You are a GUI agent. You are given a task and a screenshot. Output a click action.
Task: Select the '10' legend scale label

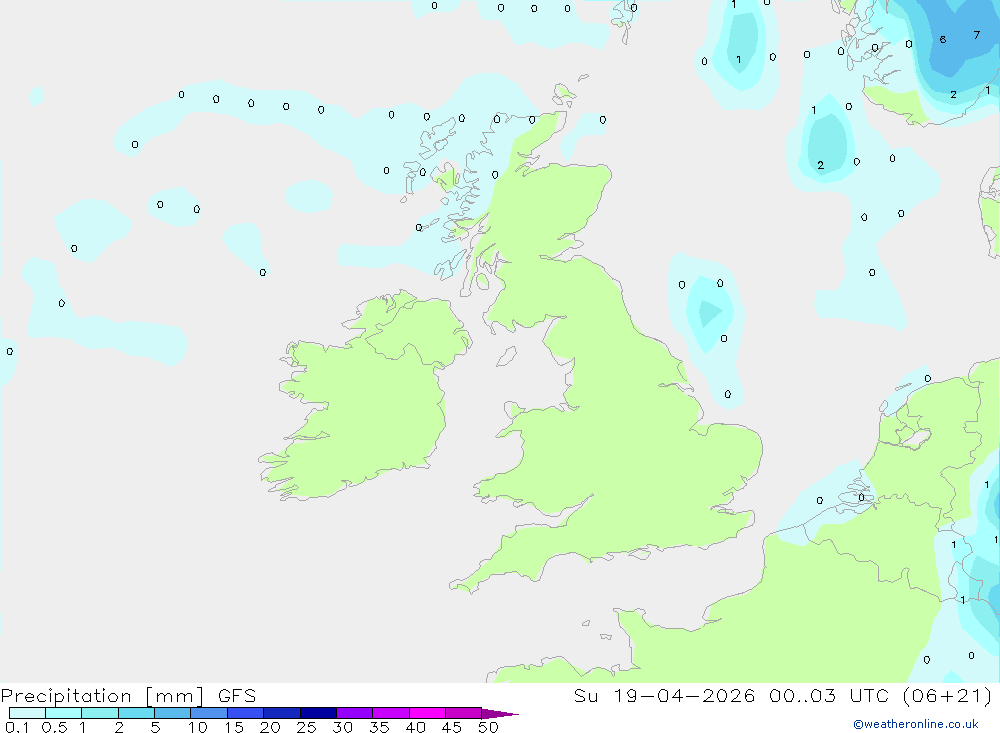[x=198, y=727]
